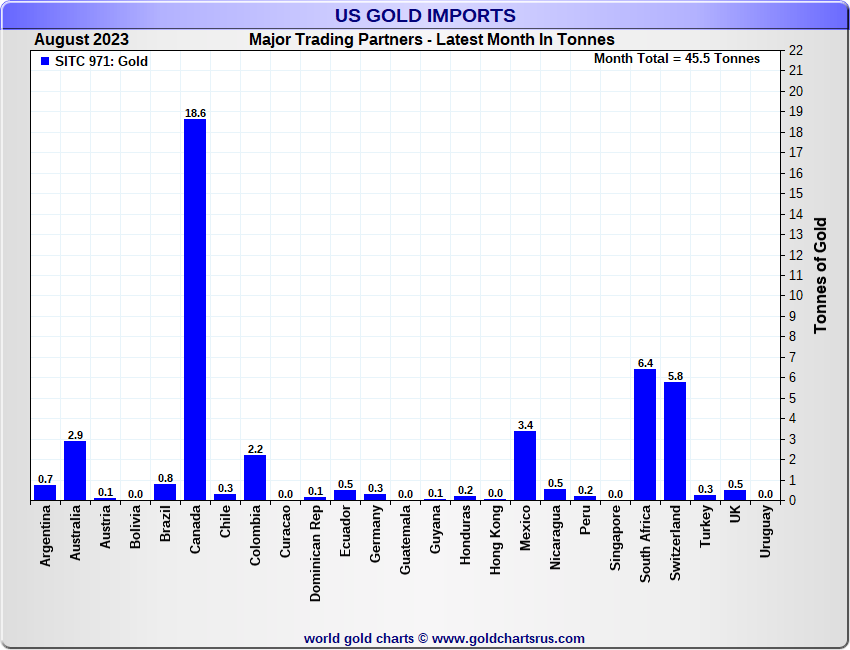Click the UK bar
Screen dimensions: 850x650
[735, 495]
